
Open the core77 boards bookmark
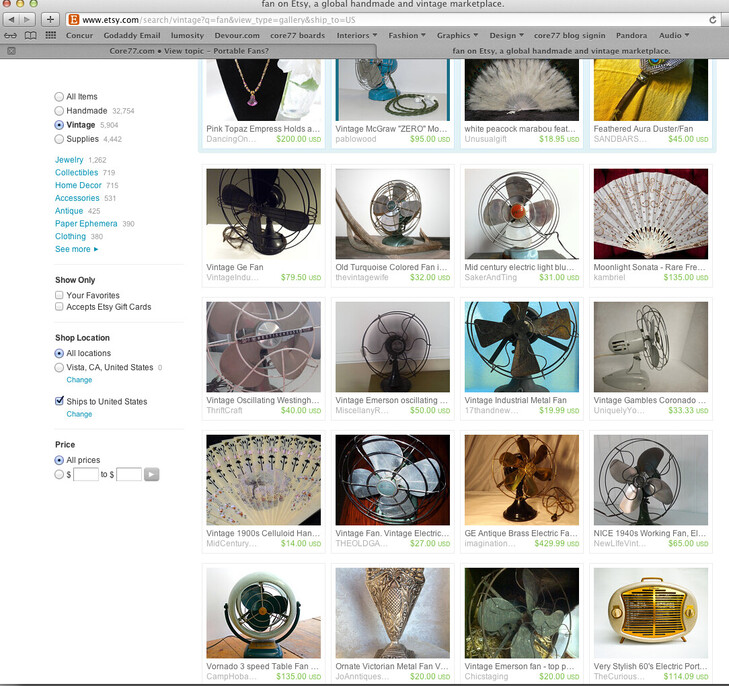click(x=298, y=35)
